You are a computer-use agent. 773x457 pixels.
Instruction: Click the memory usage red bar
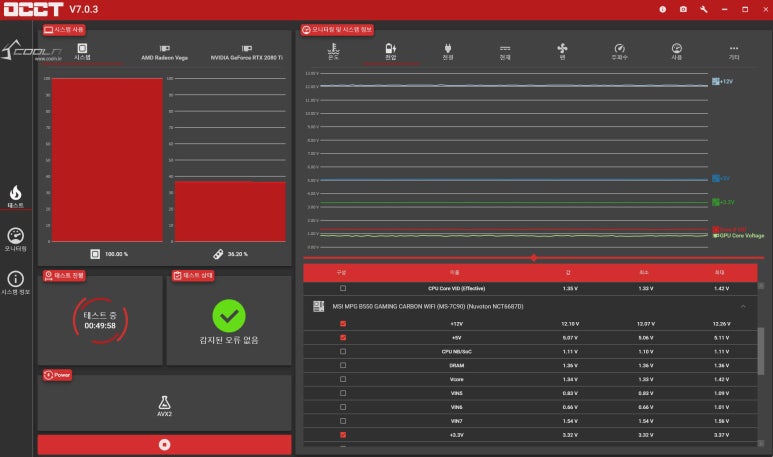tap(230, 211)
